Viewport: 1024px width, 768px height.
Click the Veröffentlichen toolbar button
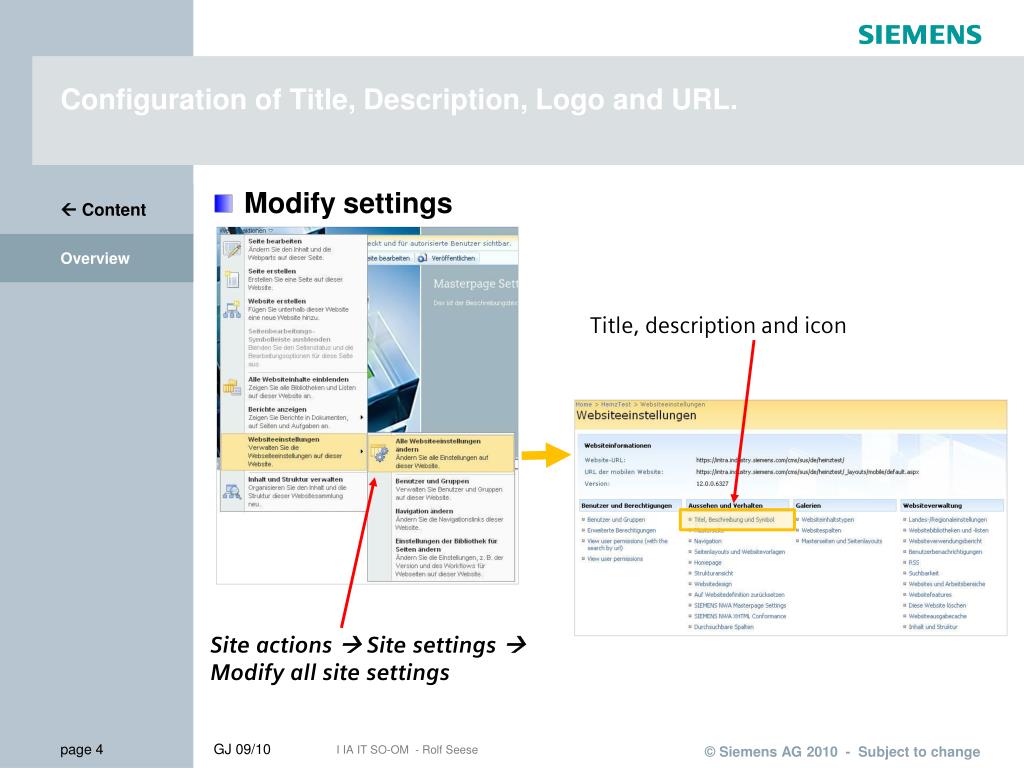[447, 258]
